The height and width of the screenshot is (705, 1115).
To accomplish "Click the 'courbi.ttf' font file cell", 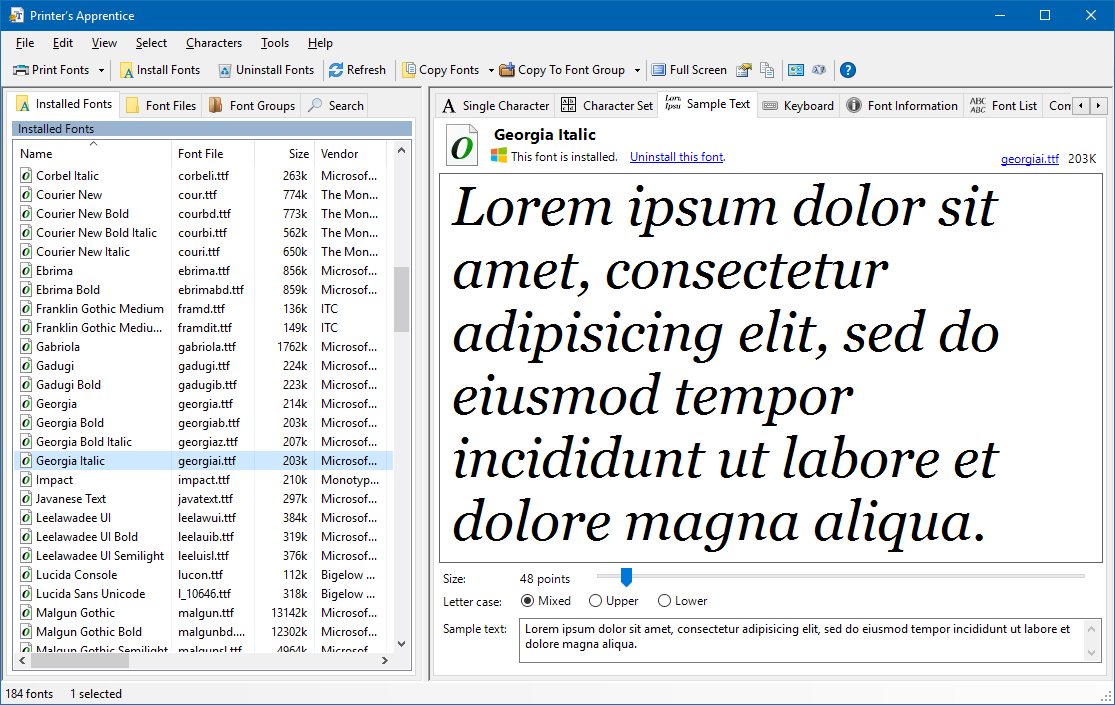I will [203, 233].
